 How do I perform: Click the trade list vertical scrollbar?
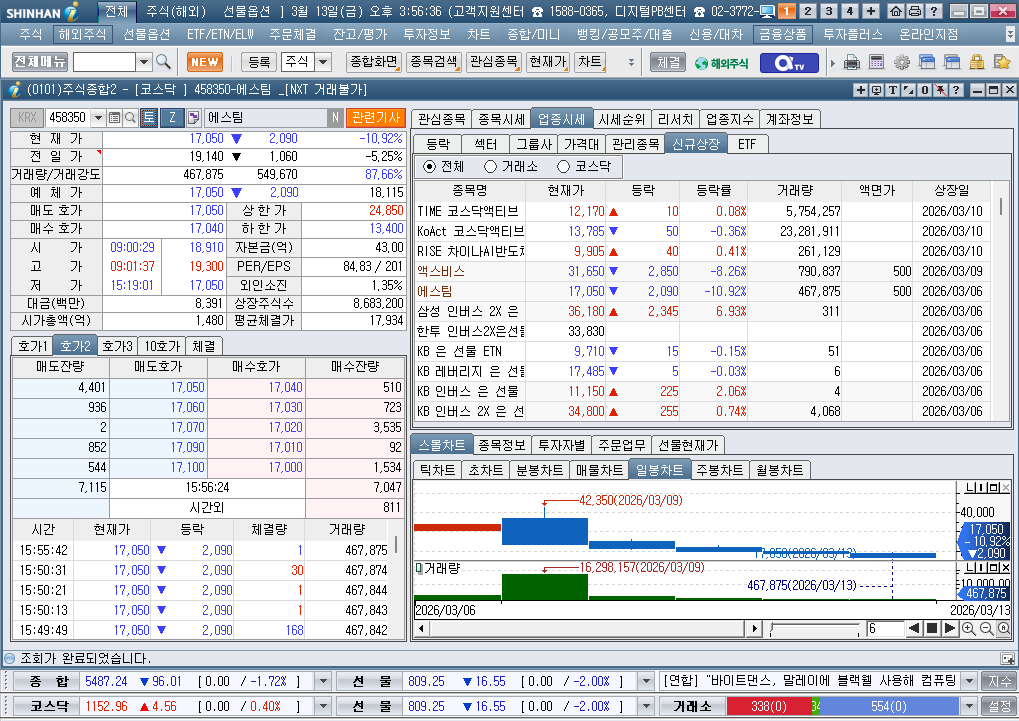(x=396, y=544)
